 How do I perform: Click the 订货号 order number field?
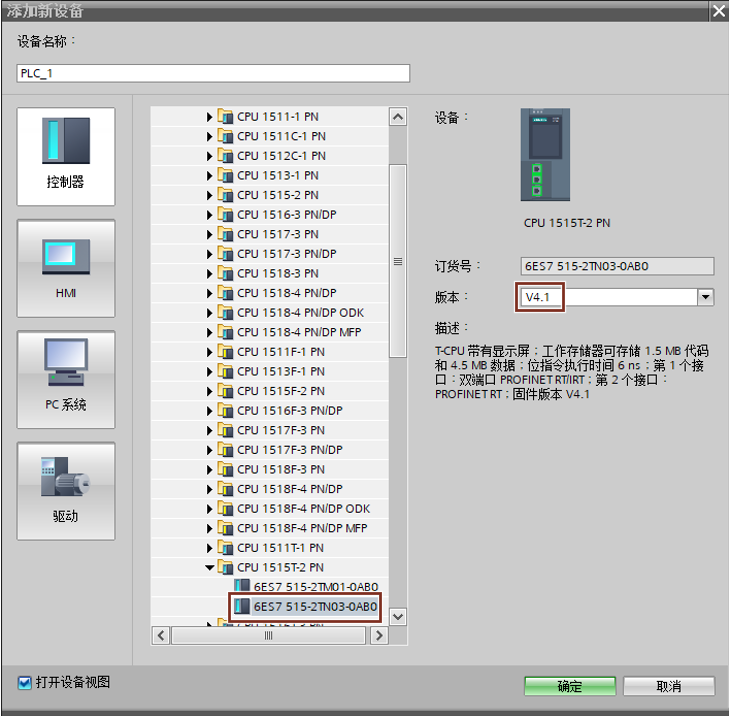[617, 266]
